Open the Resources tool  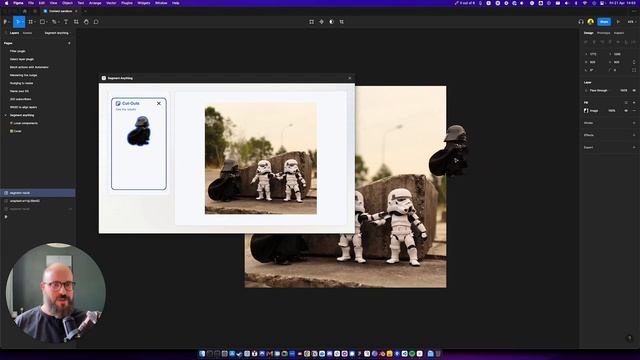[76, 22]
